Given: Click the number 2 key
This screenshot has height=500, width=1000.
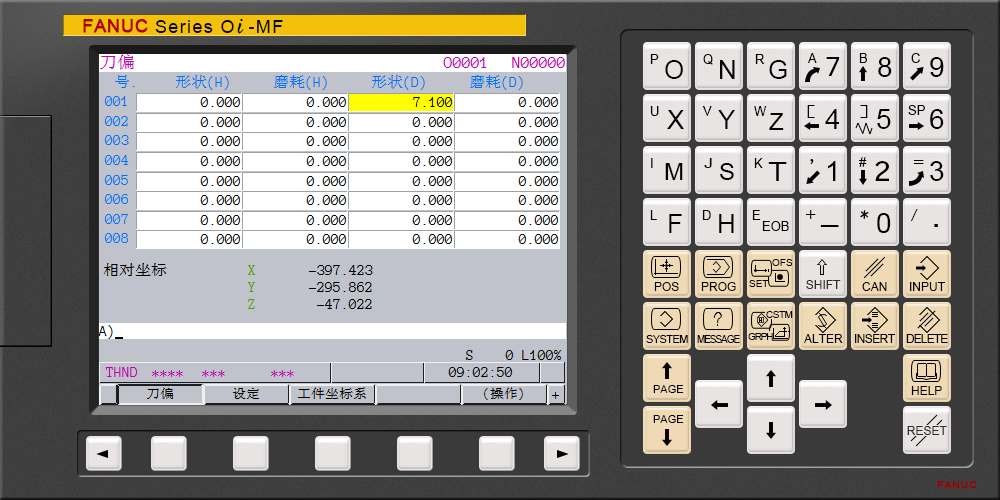Looking at the screenshot, I should point(874,170).
